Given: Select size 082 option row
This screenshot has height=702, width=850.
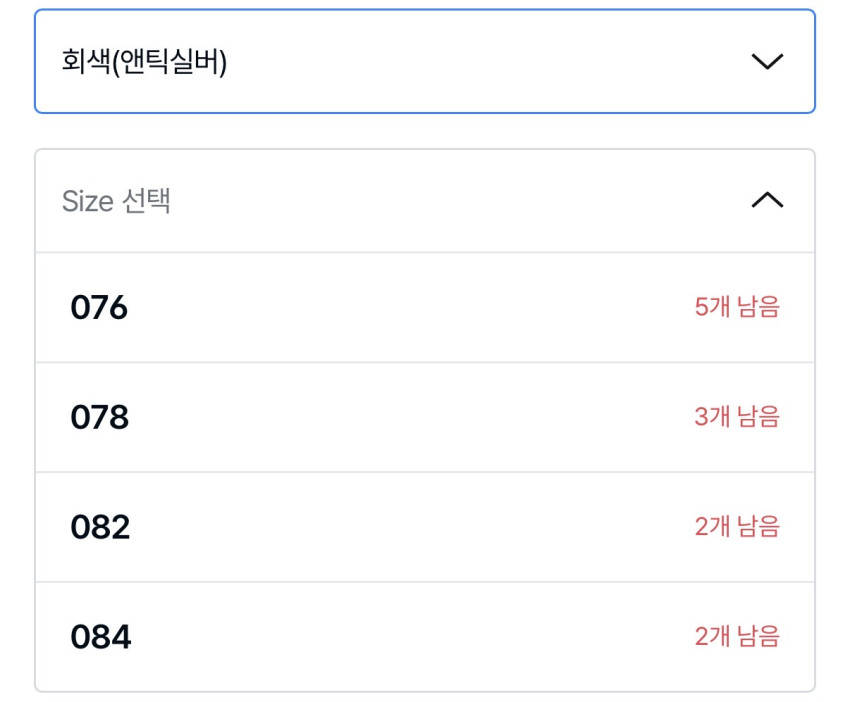Looking at the screenshot, I should coord(424,527).
